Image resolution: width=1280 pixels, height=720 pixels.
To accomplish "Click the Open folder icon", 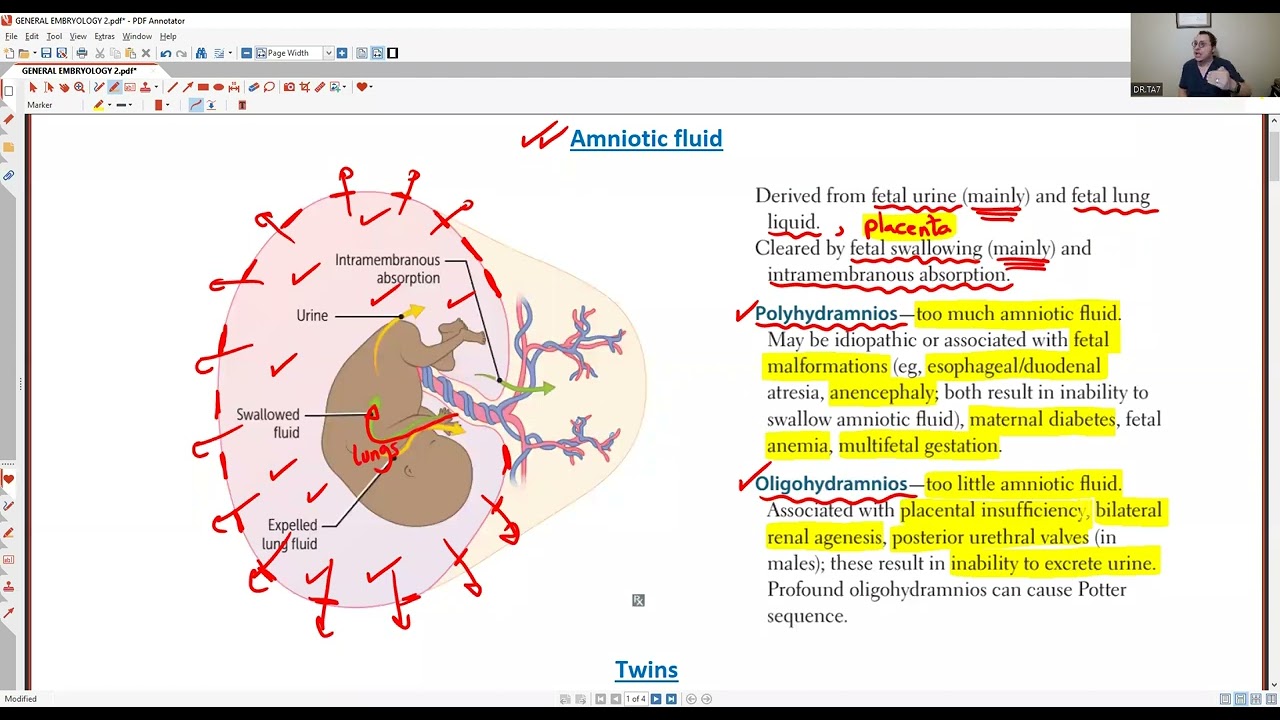I will (23, 53).
